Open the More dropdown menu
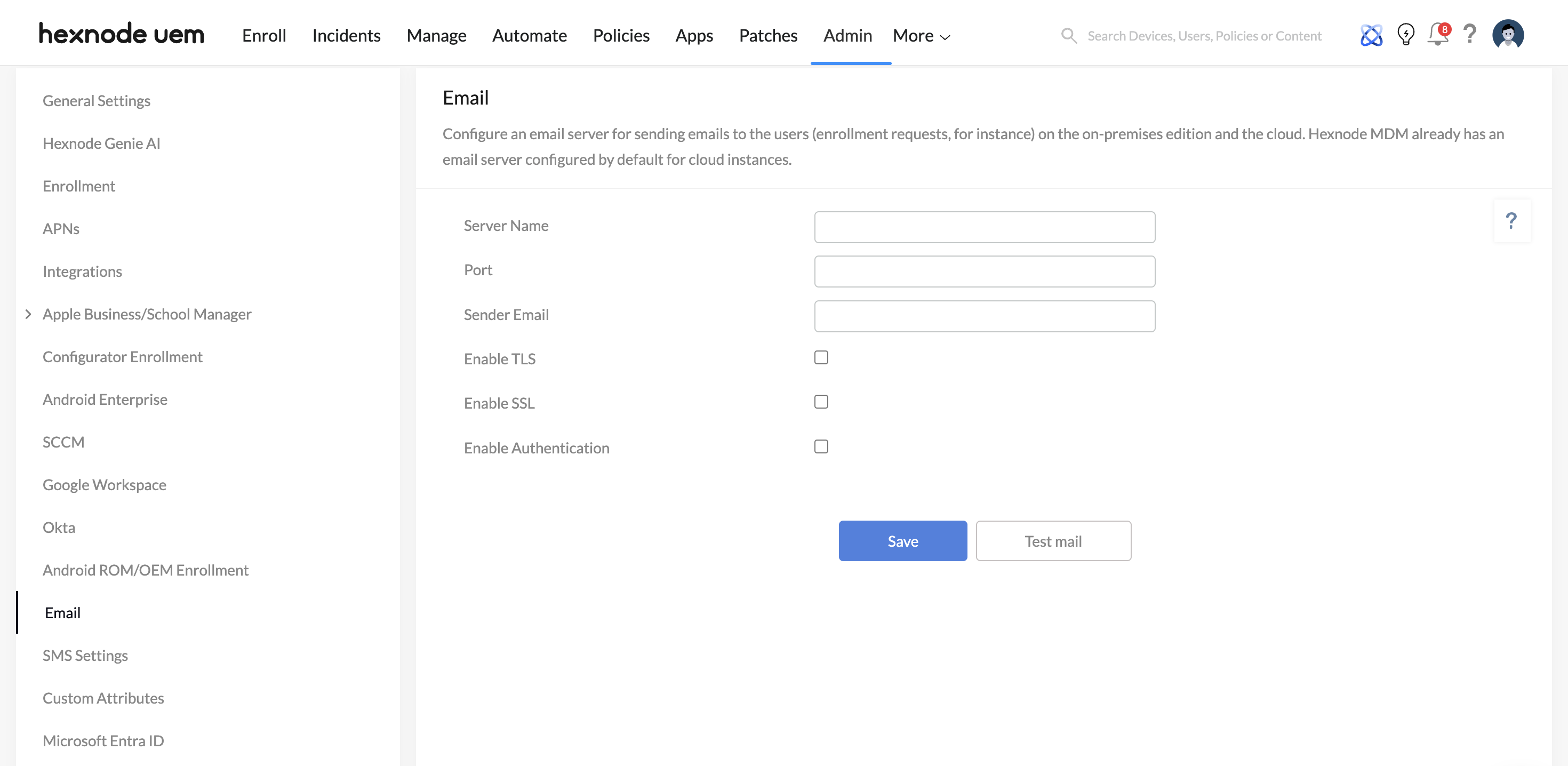This screenshot has width=1568, height=766. 921,36
